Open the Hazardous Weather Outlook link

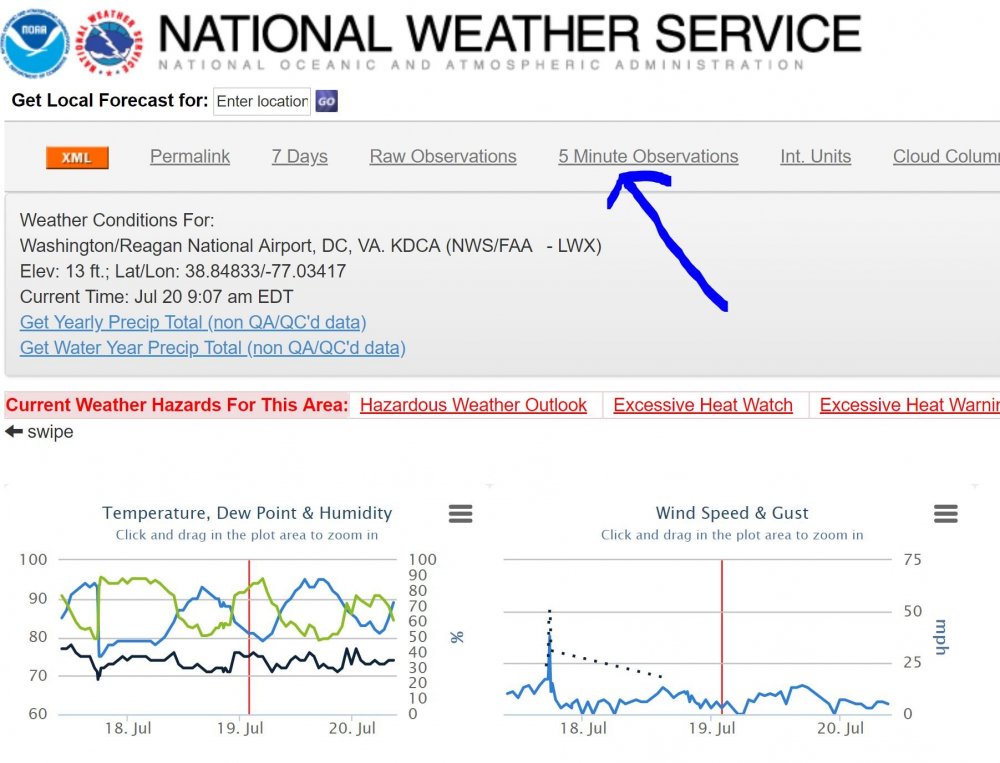[473, 405]
